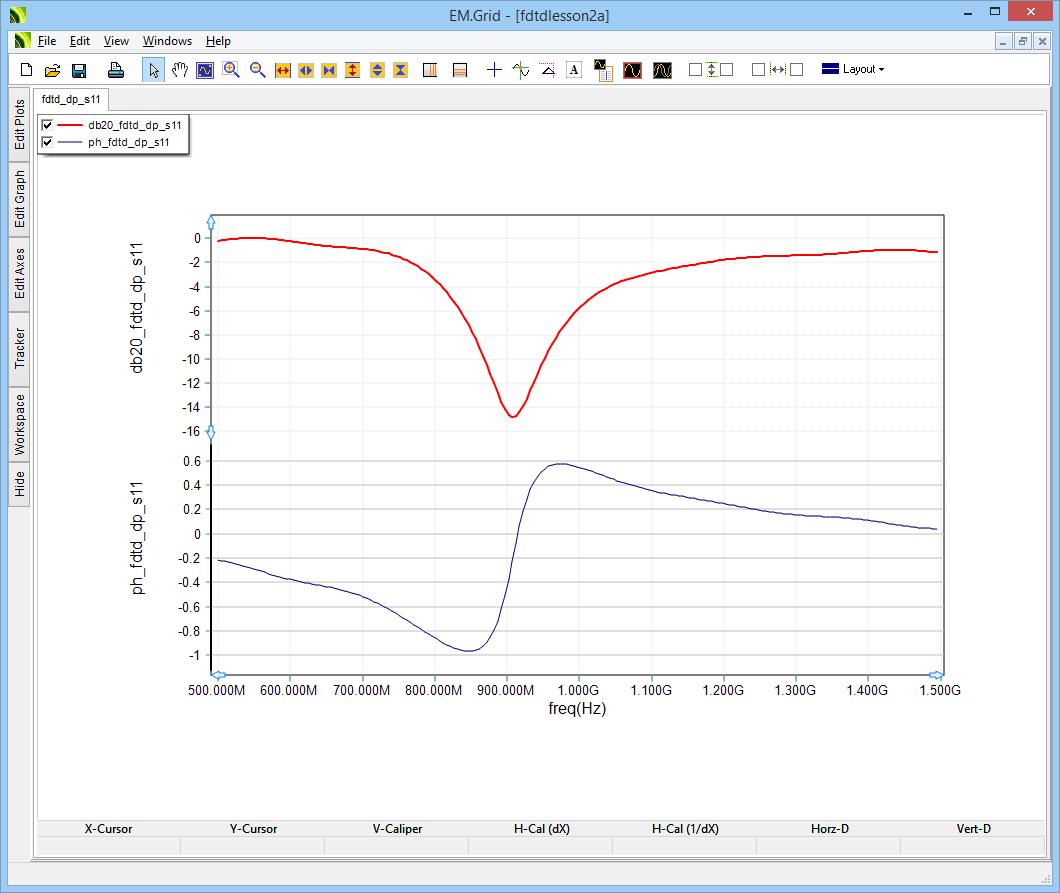Select the hand pan tool
1060x893 pixels.
(x=180, y=70)
